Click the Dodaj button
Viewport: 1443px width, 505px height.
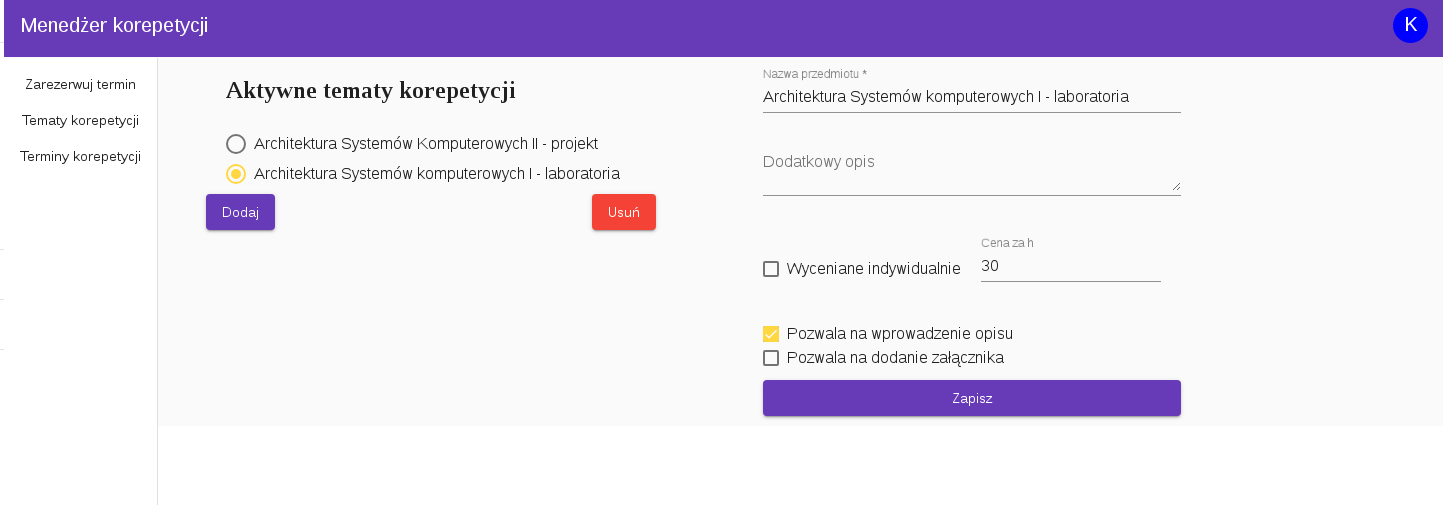(x=240, y=212)
